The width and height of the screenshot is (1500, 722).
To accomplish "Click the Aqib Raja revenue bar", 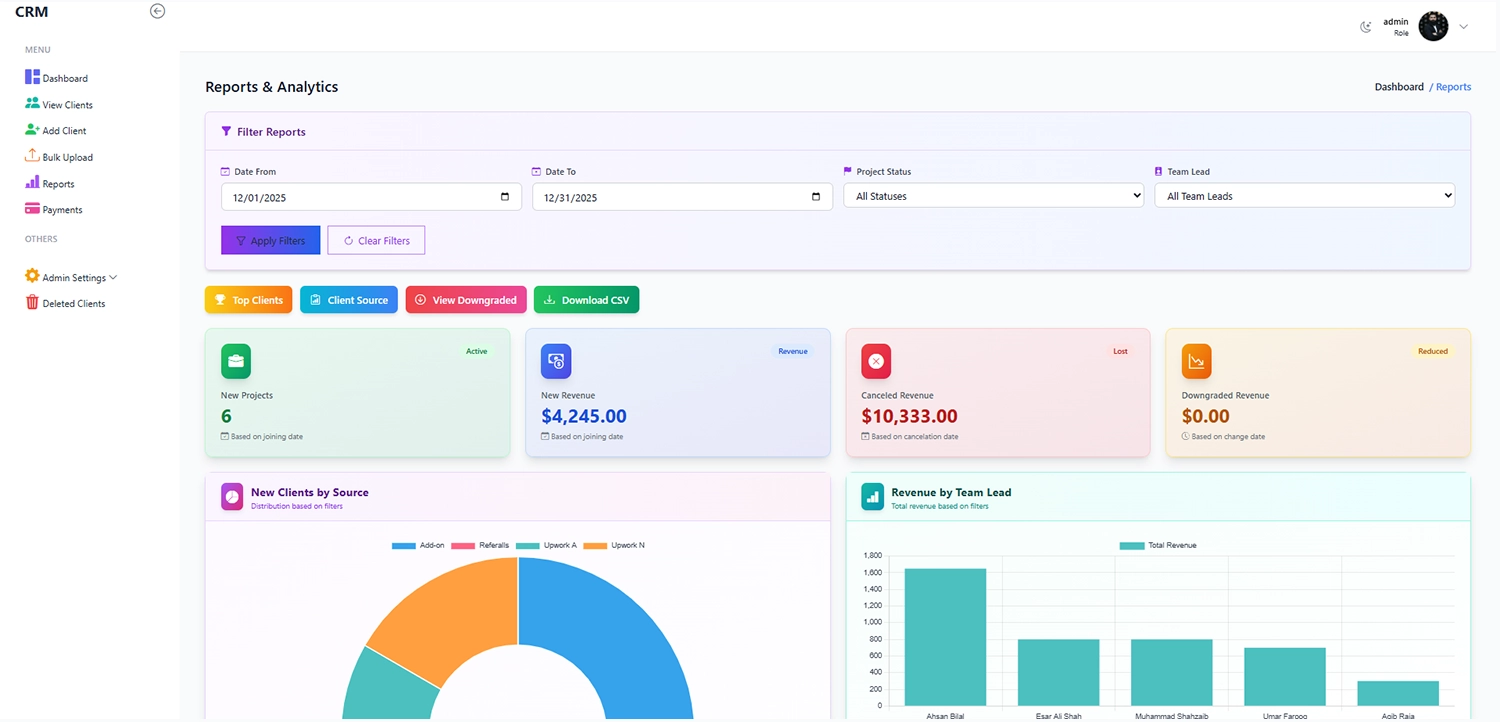I will coord(1398,693).
